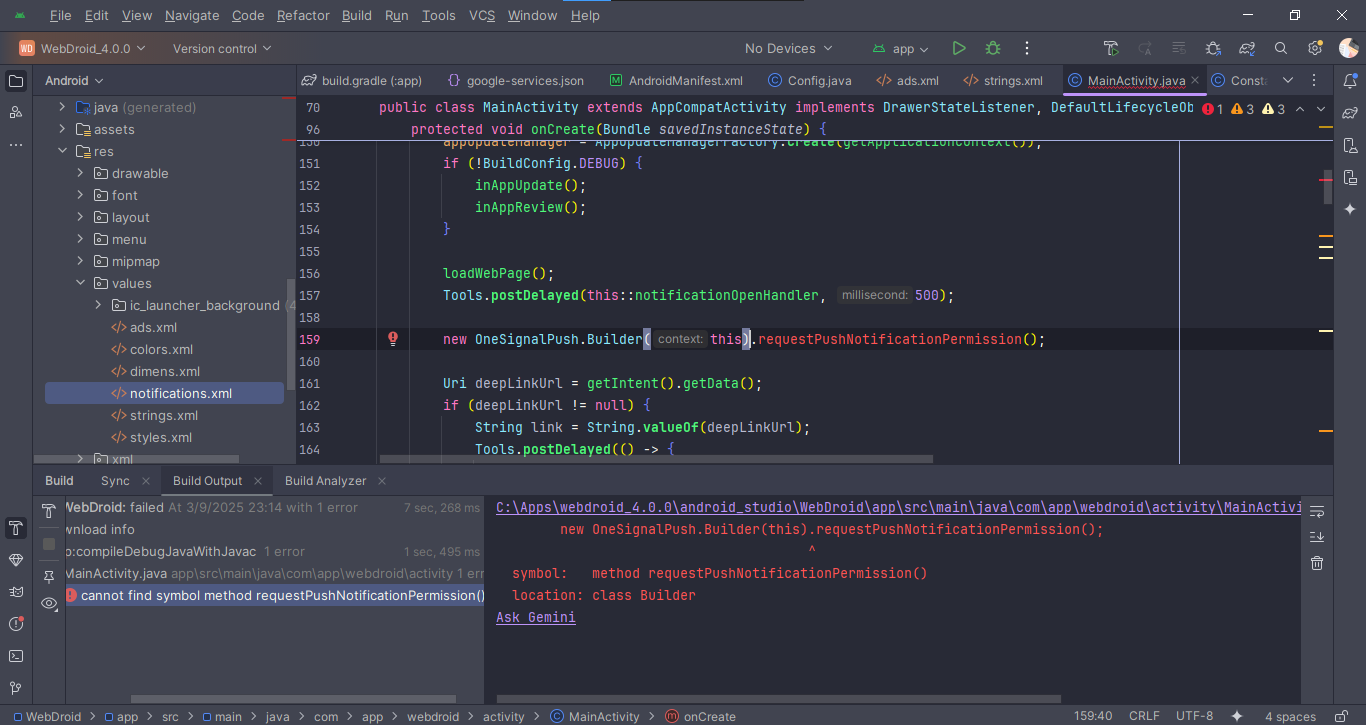The height and width of the screenshot is (725, 1366).
Task: Open the Android project view dropdown
Action: coord(74,81)
